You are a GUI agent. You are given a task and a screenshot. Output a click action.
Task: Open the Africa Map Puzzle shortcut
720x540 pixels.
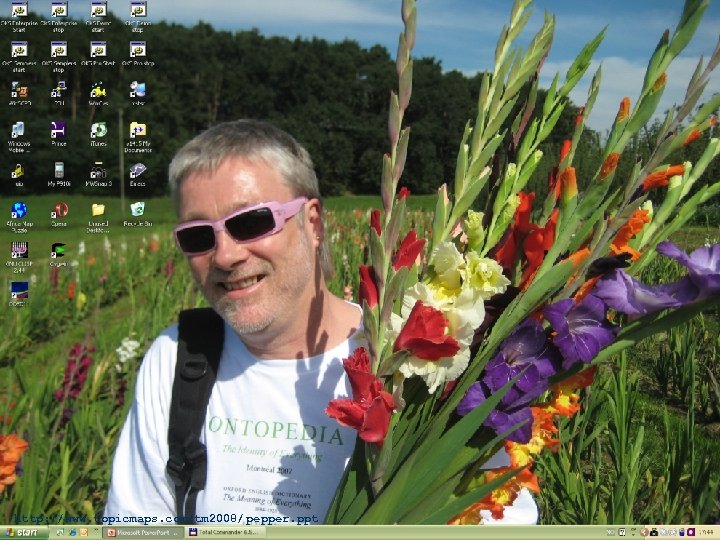19,217
